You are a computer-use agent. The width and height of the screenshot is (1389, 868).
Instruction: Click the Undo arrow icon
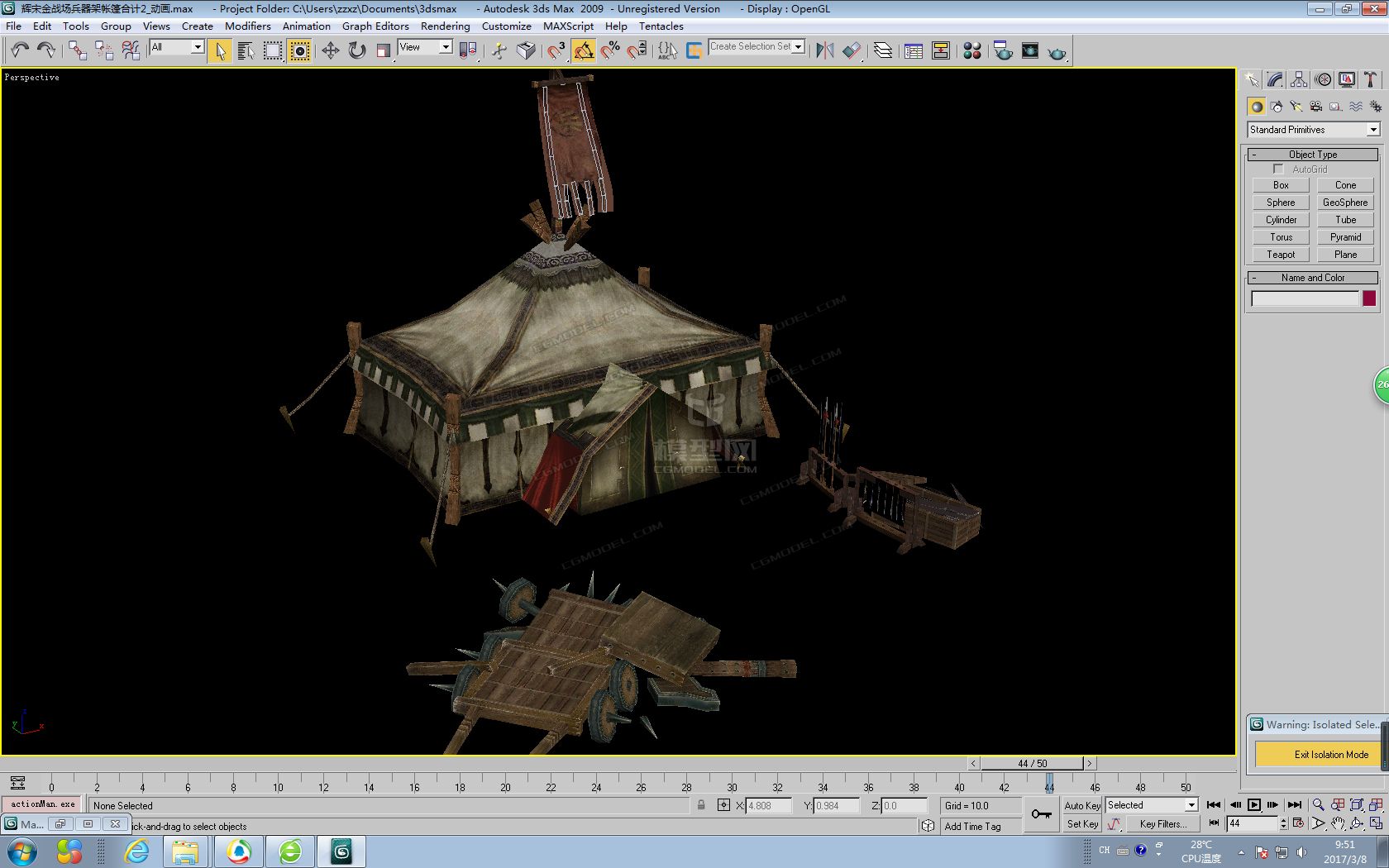(20, 50)
